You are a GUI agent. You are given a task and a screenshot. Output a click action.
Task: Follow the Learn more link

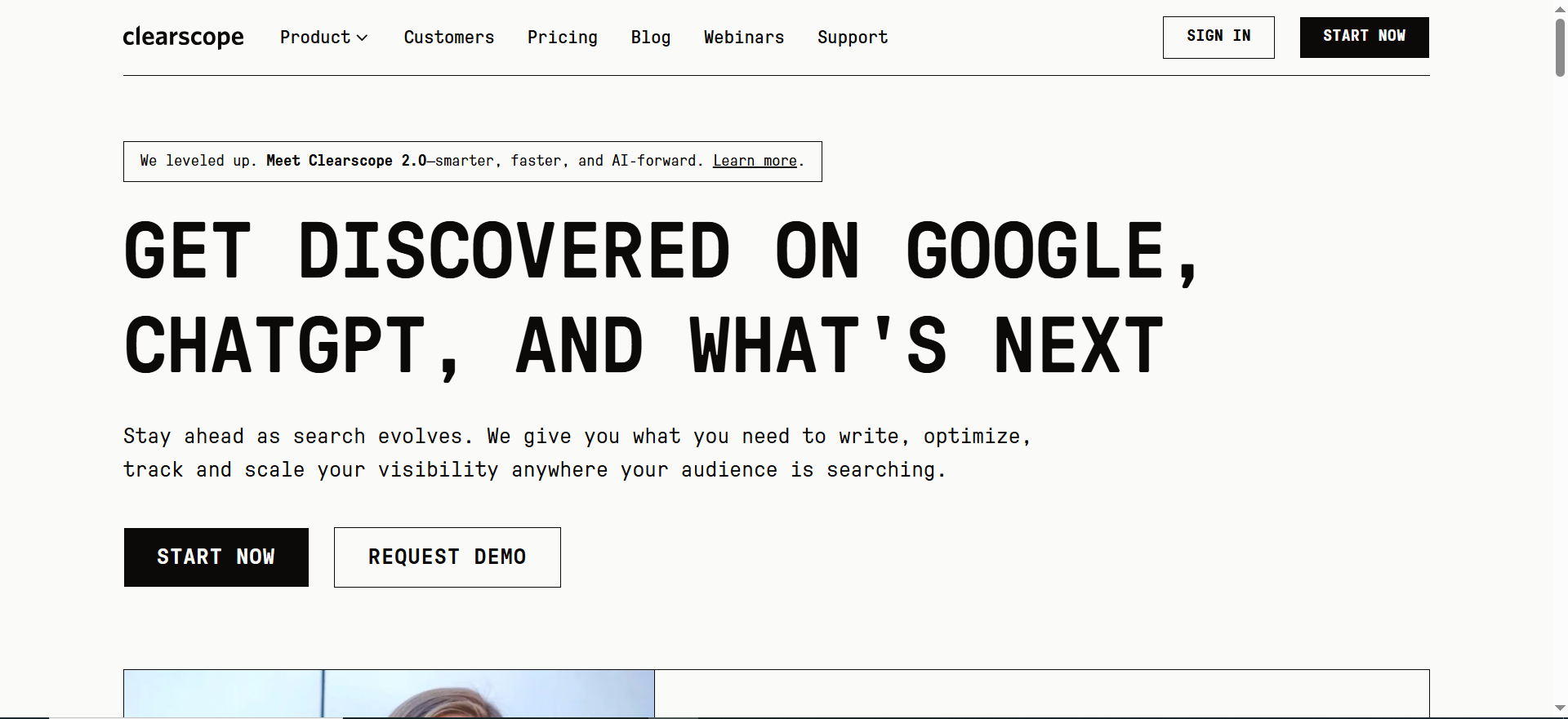click(755, 161)
